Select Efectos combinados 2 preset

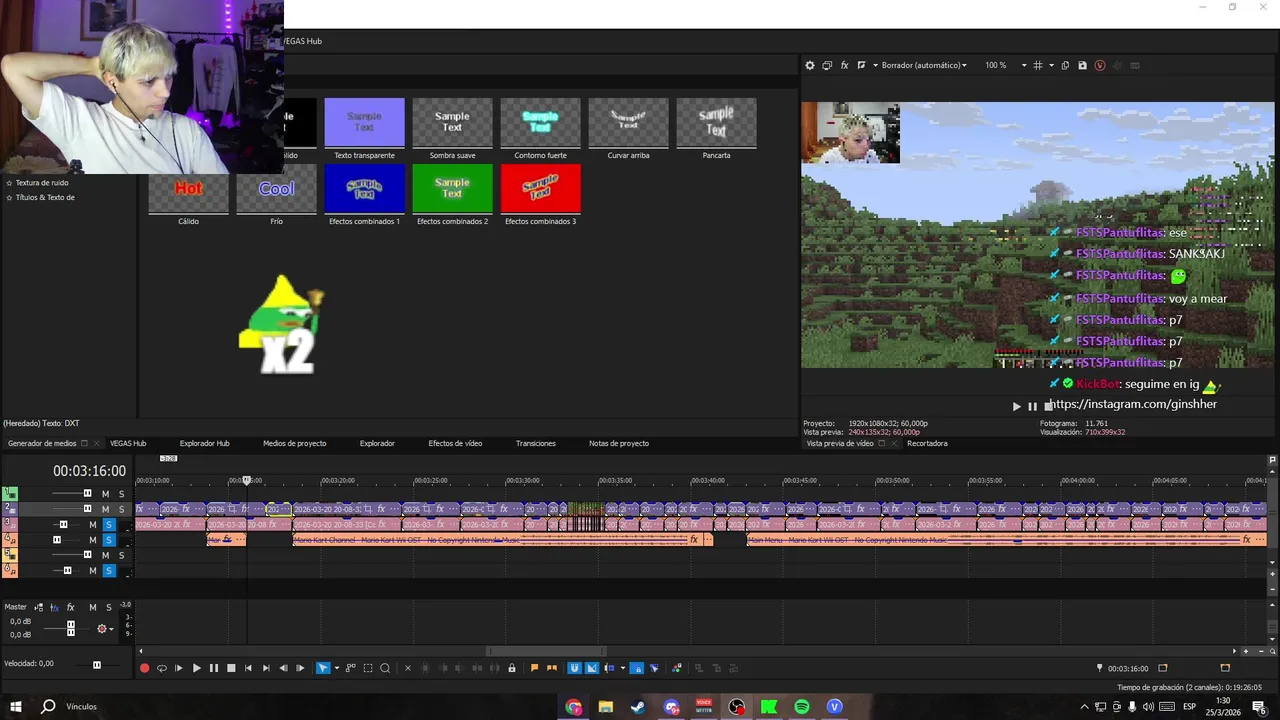pos(452,195)
